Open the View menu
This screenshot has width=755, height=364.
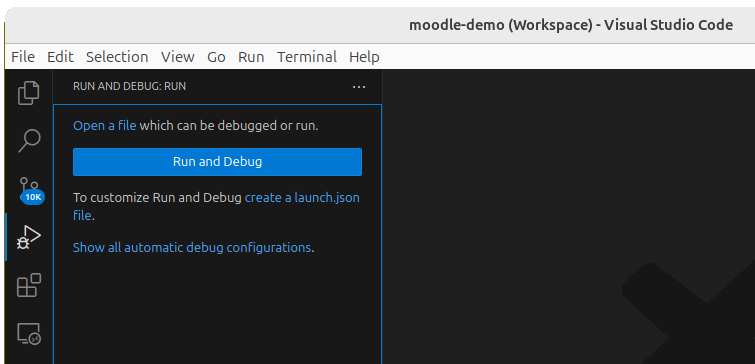(178, 57)
